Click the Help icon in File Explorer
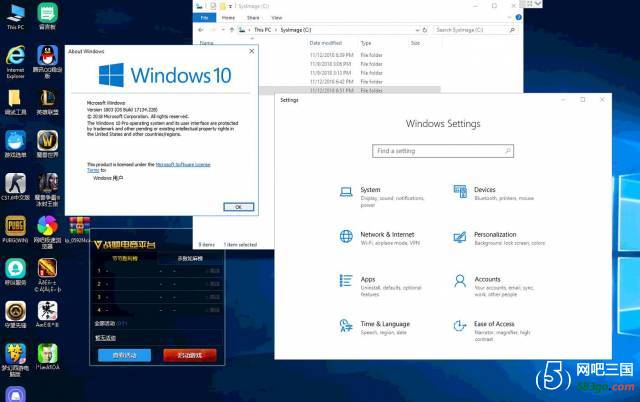The height and width of the screenshot is (402, 640). tap(518, 17)
